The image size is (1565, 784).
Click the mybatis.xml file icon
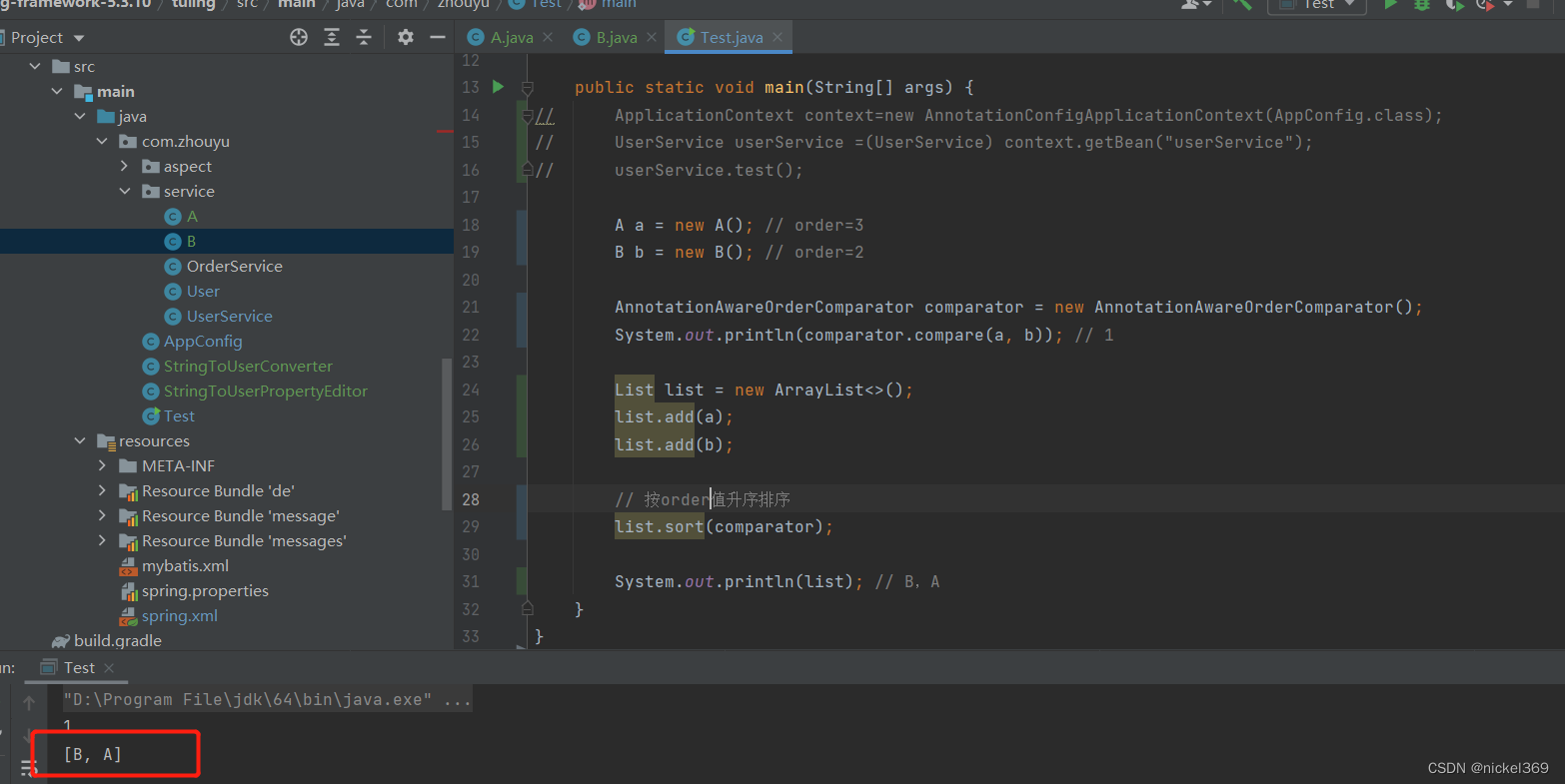click(x=128, y=566)
